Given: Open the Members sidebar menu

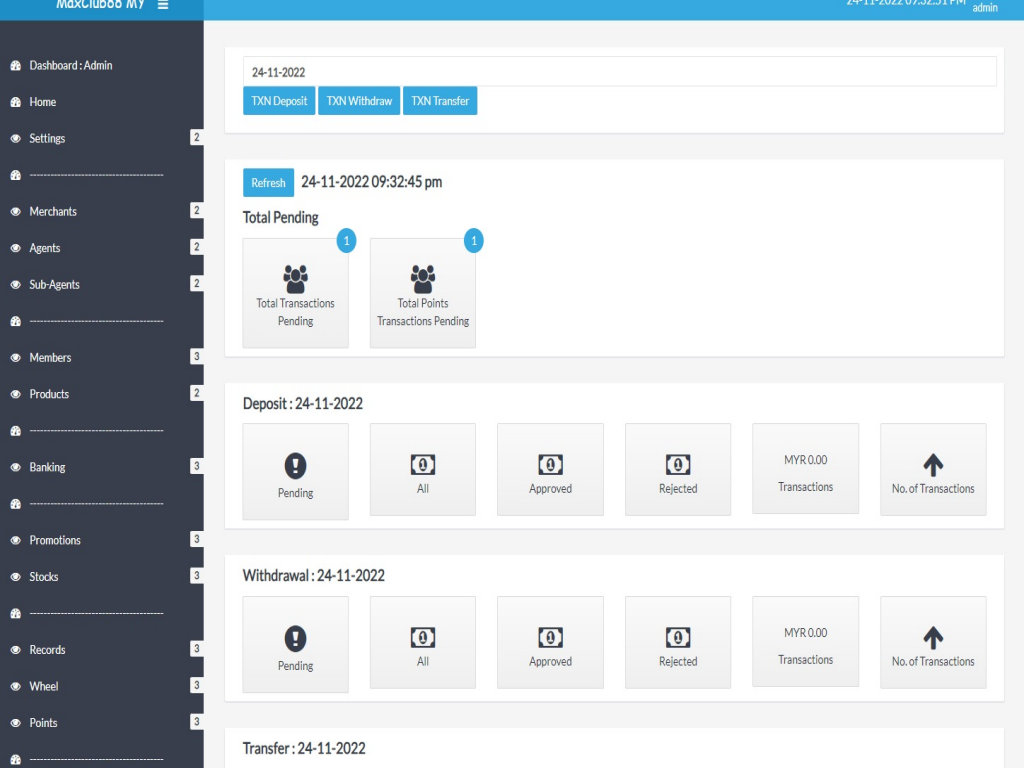Looking at the screenshot, I should coord(50,358).
